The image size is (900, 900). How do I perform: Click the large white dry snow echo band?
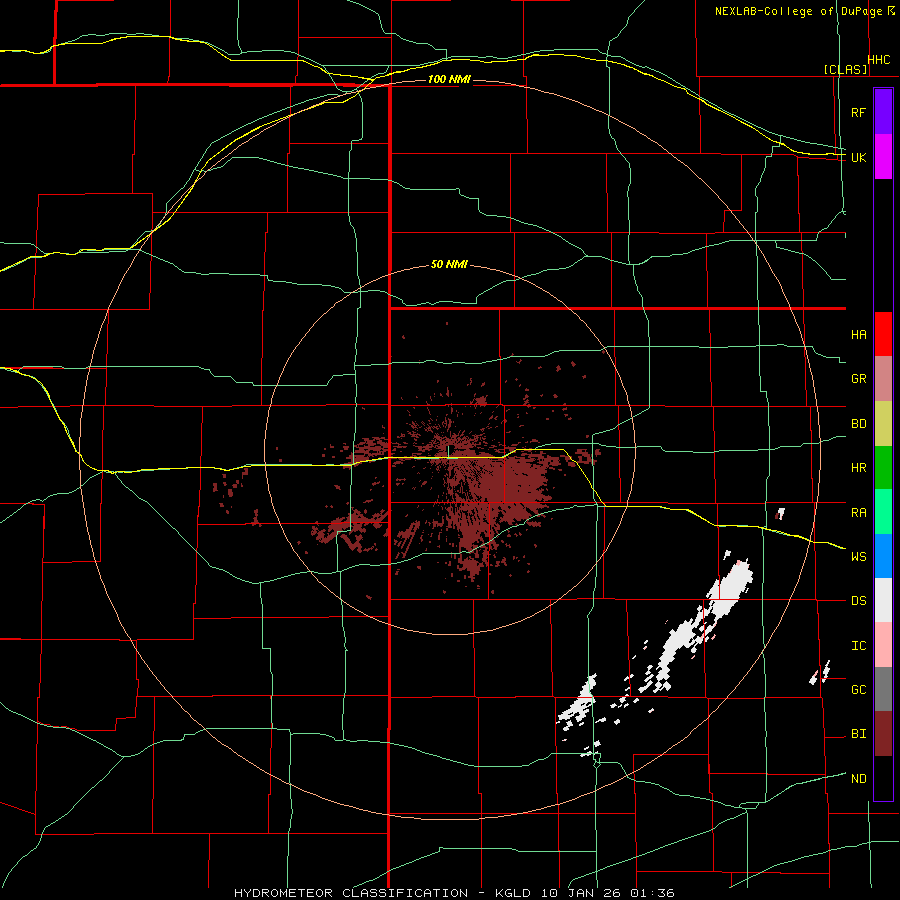pos(704,622)
